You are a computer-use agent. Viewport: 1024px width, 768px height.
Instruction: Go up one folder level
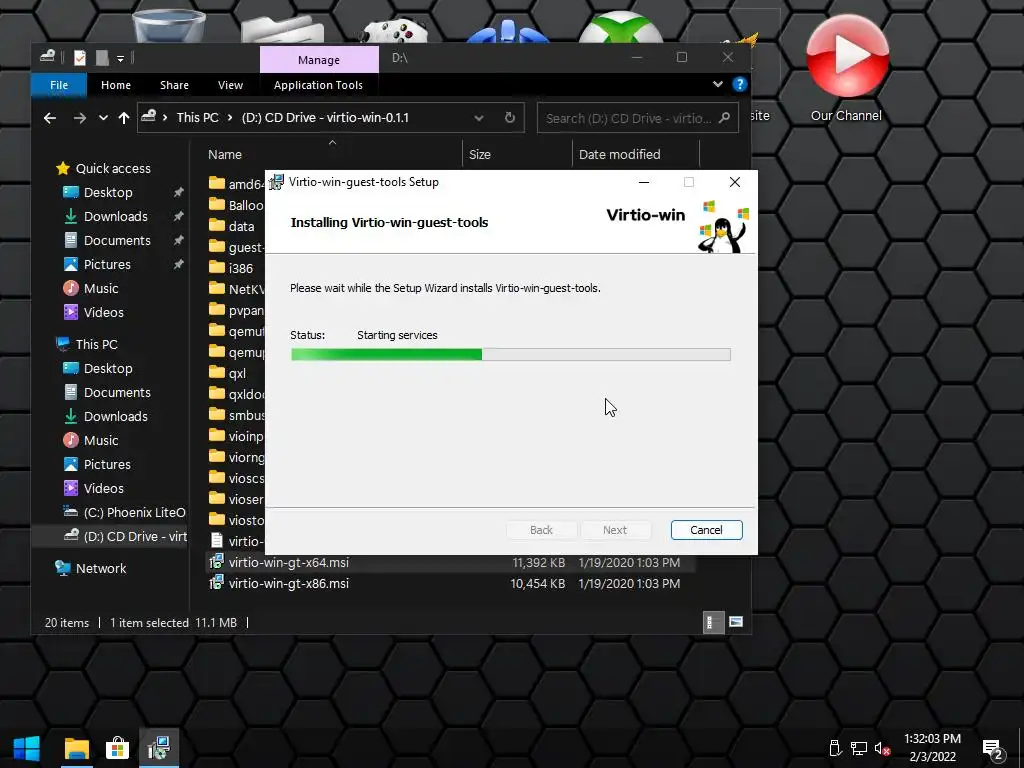[x=123, y=118]
